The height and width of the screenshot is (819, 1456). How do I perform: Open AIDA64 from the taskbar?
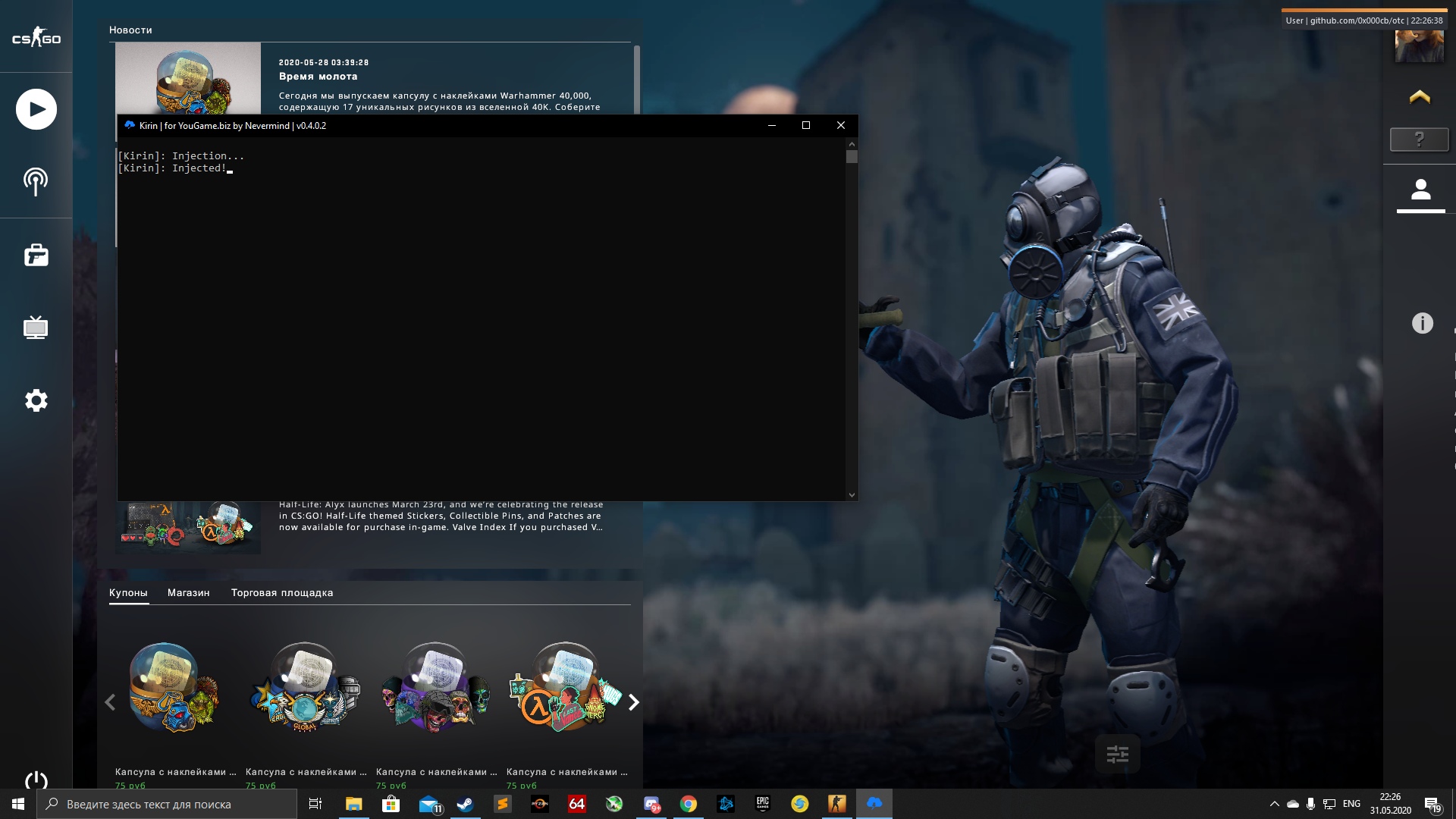coord(576,804)
